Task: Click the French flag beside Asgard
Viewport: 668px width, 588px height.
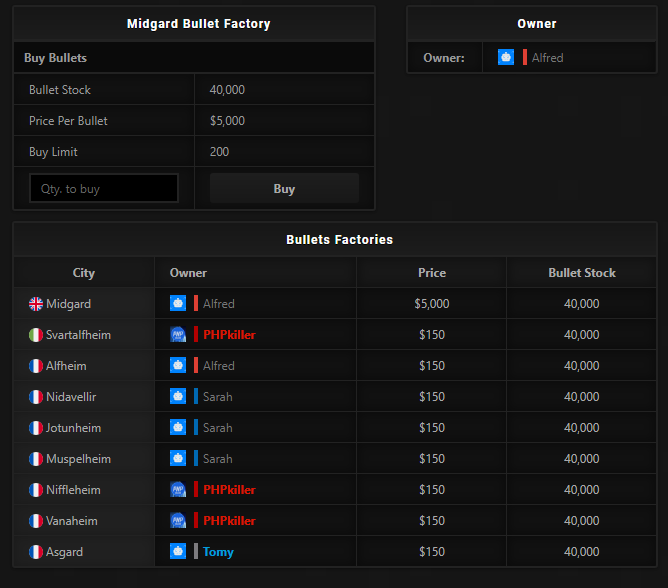Action: (x=36, y=552)
